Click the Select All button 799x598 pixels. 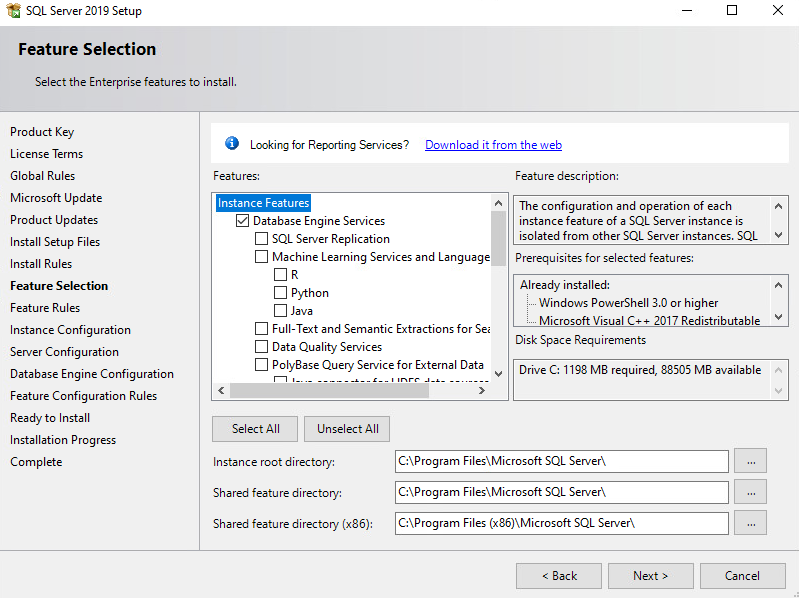[255, 429]
